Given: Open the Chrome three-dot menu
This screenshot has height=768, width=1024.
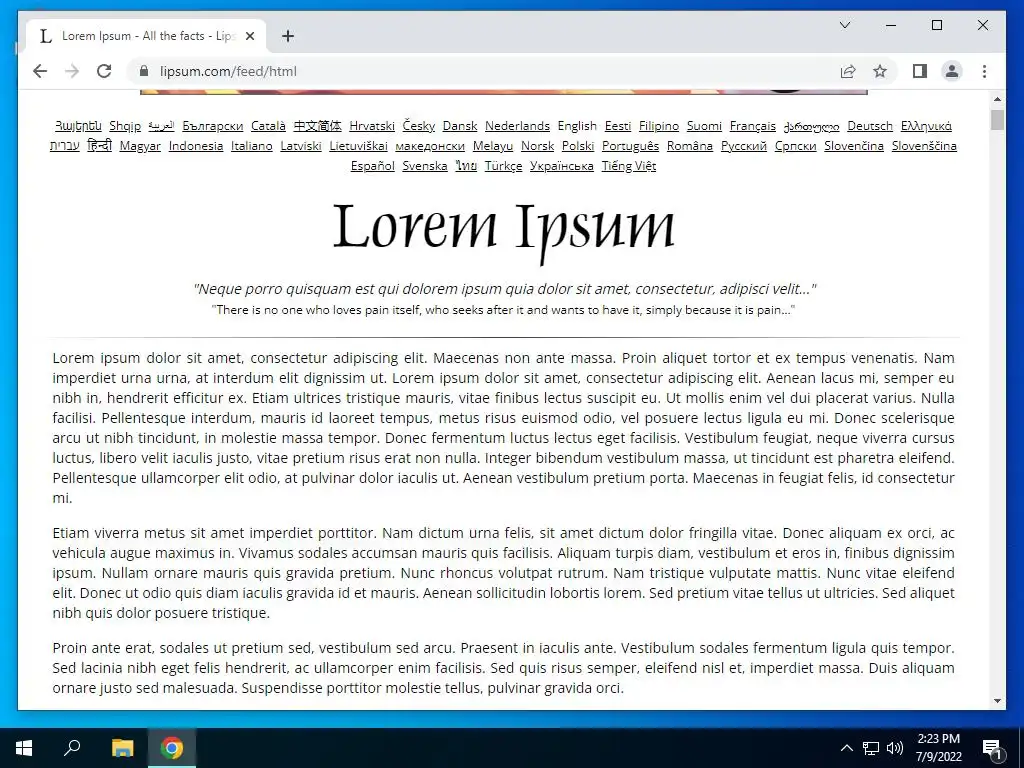Looking at the screenshot, I should [x=984, y=71].
